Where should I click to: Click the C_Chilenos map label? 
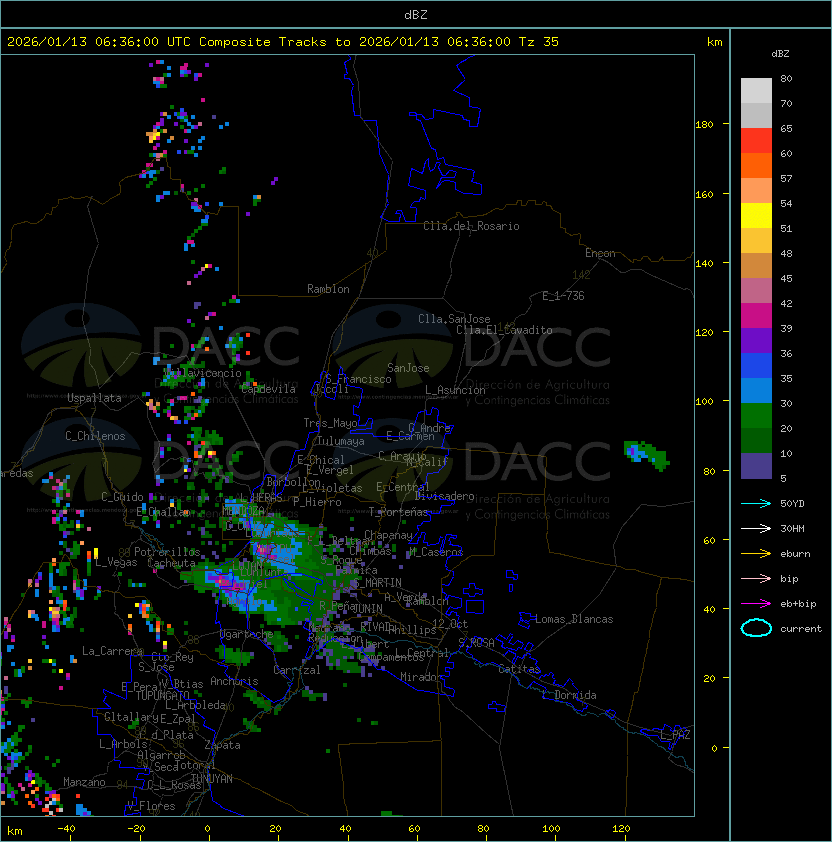click(95, 436)
